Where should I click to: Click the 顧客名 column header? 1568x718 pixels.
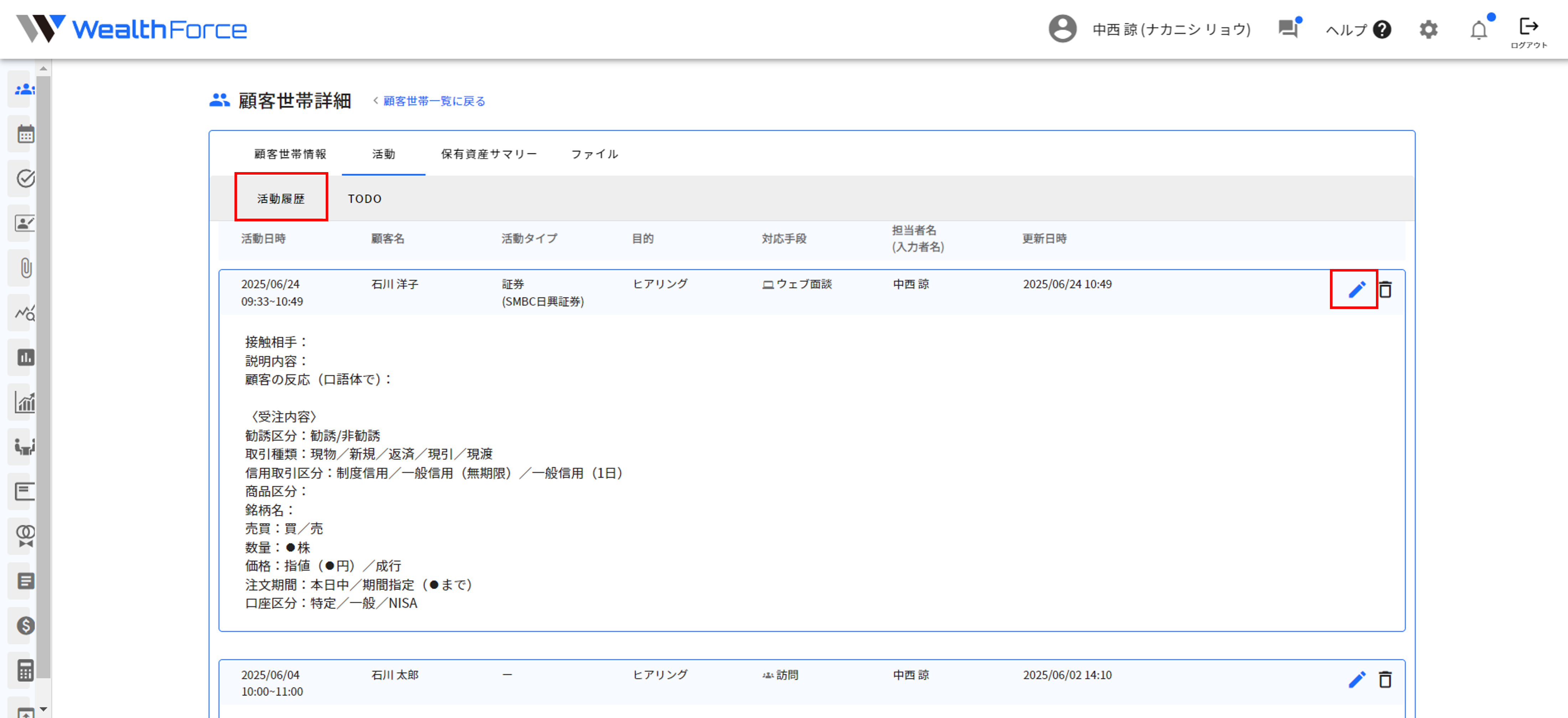click(x=388, y=238)
